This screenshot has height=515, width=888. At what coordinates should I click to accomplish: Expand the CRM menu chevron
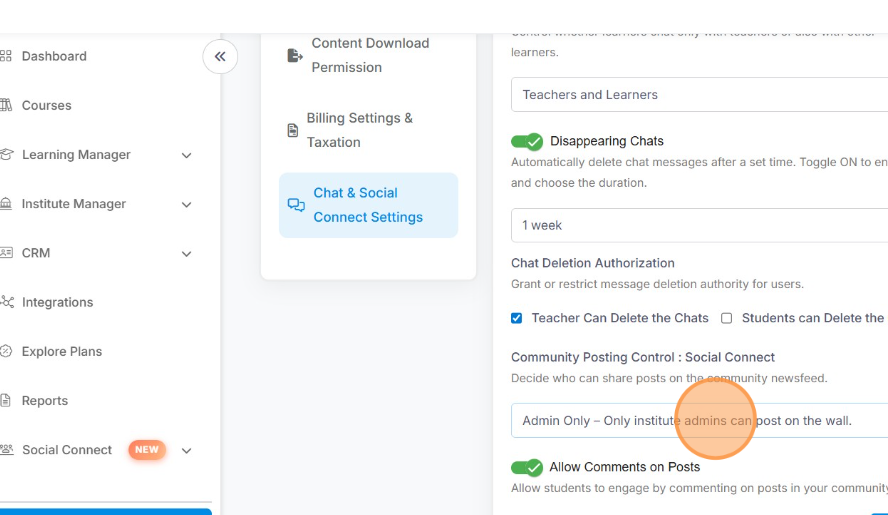(x=186, y=253)
